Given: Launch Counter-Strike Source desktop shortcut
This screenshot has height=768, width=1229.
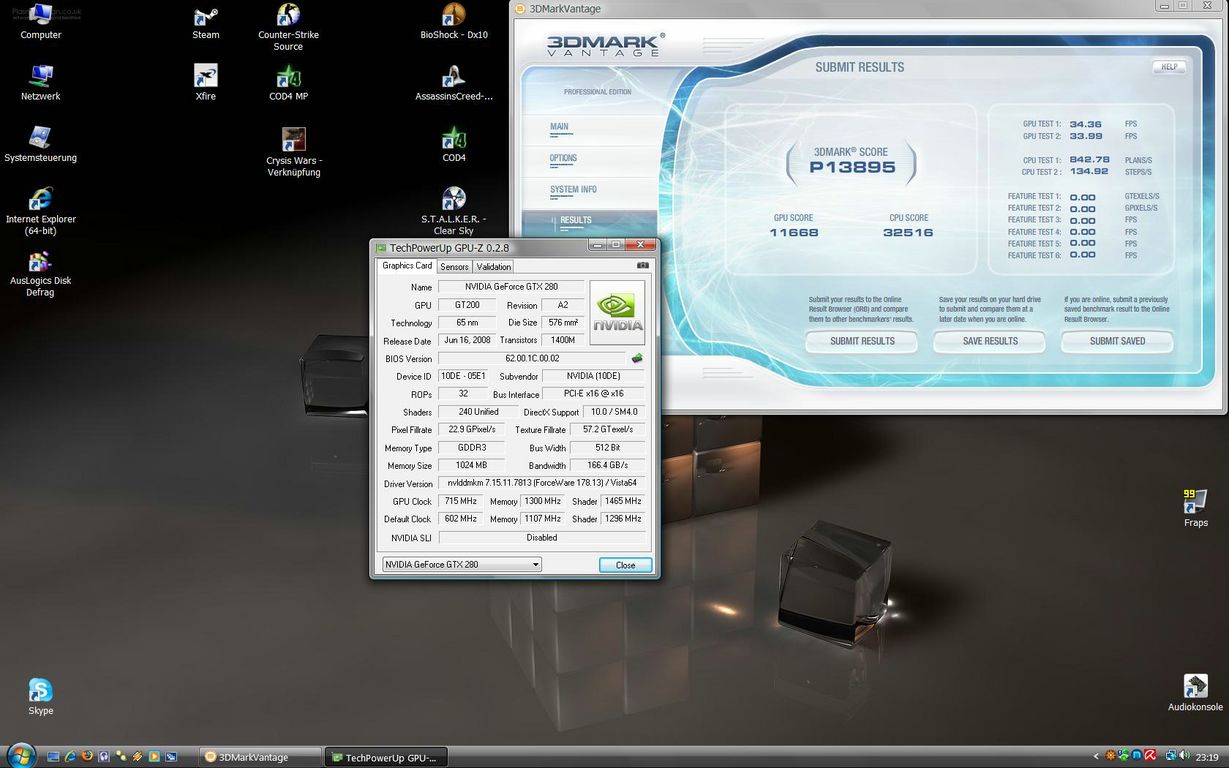Looking at the screenshot, I should click(x=288, y=27).
